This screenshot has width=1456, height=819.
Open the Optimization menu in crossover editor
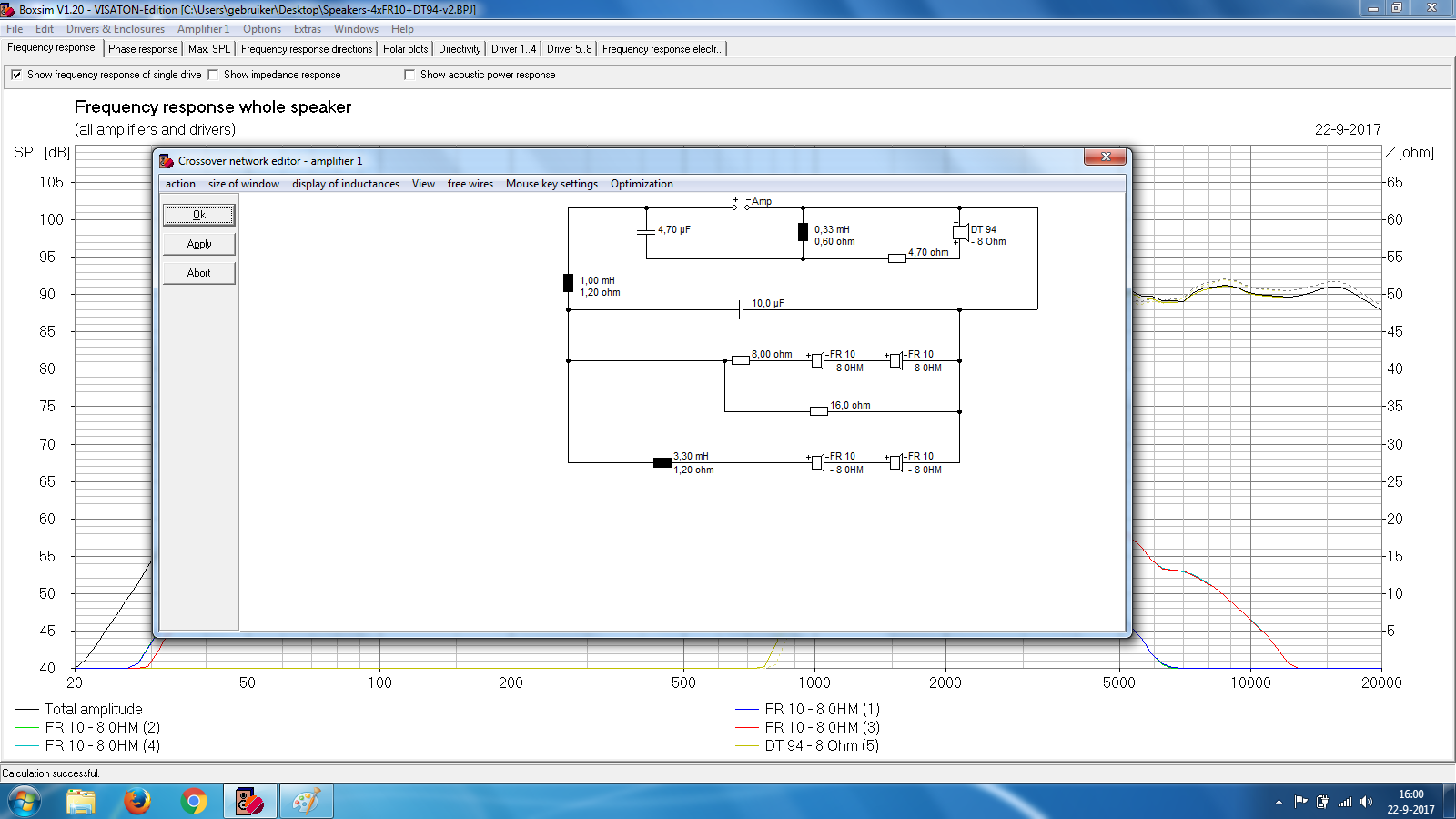(642, 184)
